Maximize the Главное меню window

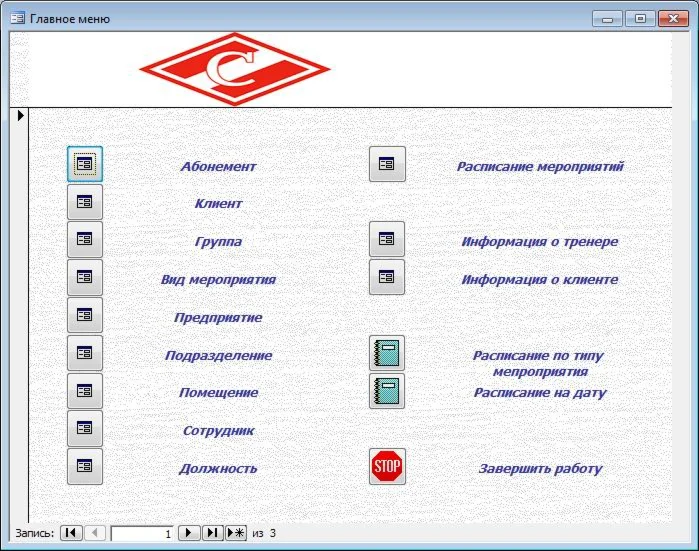pyautogui.click(x=640, y=19)
